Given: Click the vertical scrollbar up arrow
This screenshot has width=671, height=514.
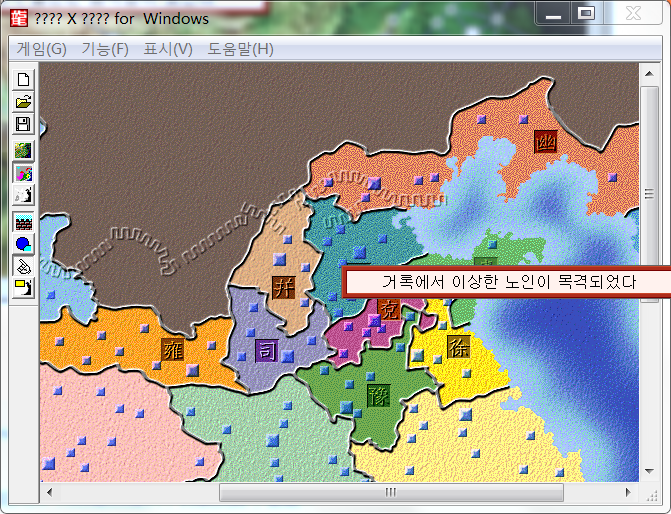Looking at the screenshot, I should 649,74.
